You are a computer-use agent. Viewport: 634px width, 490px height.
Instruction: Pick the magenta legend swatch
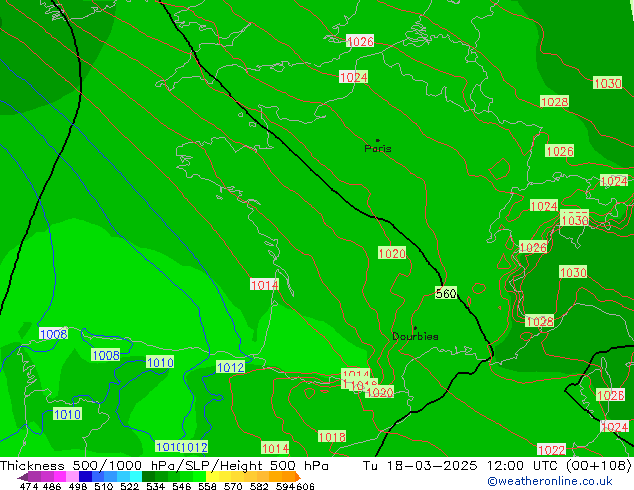point(60,476)
